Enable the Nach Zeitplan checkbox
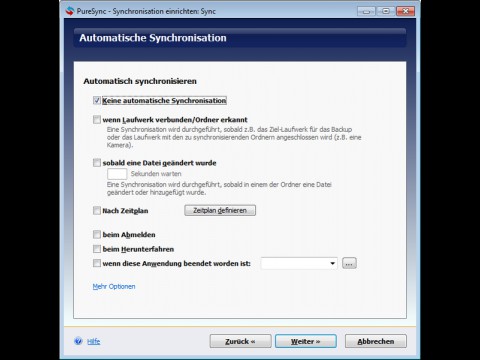480x360 pixels. tap(97, 210)
